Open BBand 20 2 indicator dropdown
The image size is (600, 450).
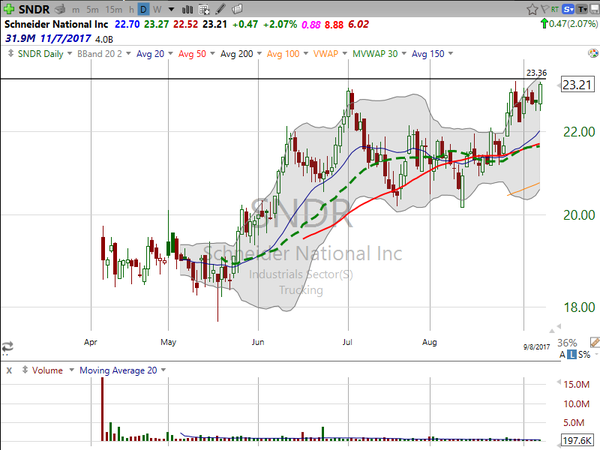128,54
